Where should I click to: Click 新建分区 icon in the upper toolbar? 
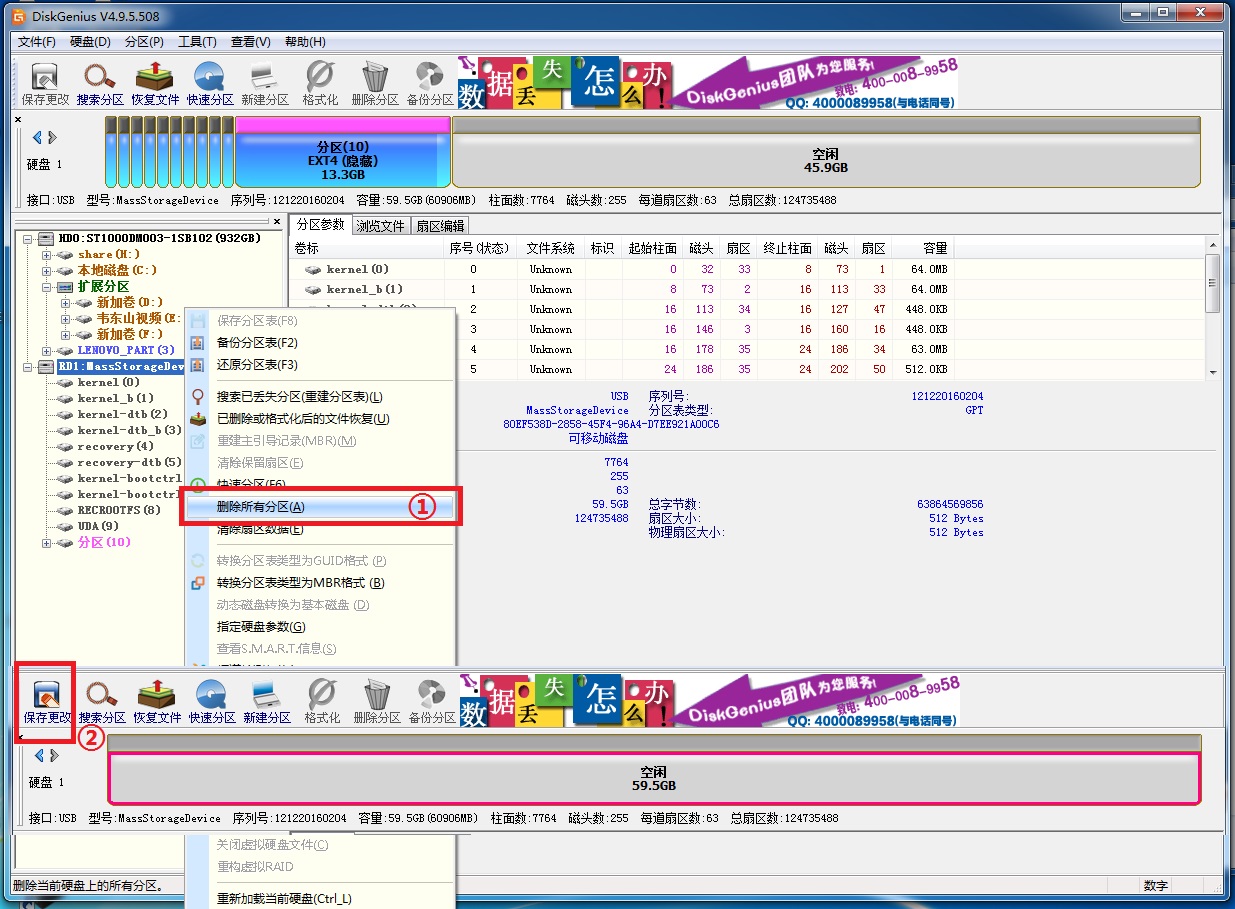(x=265, y=83)
